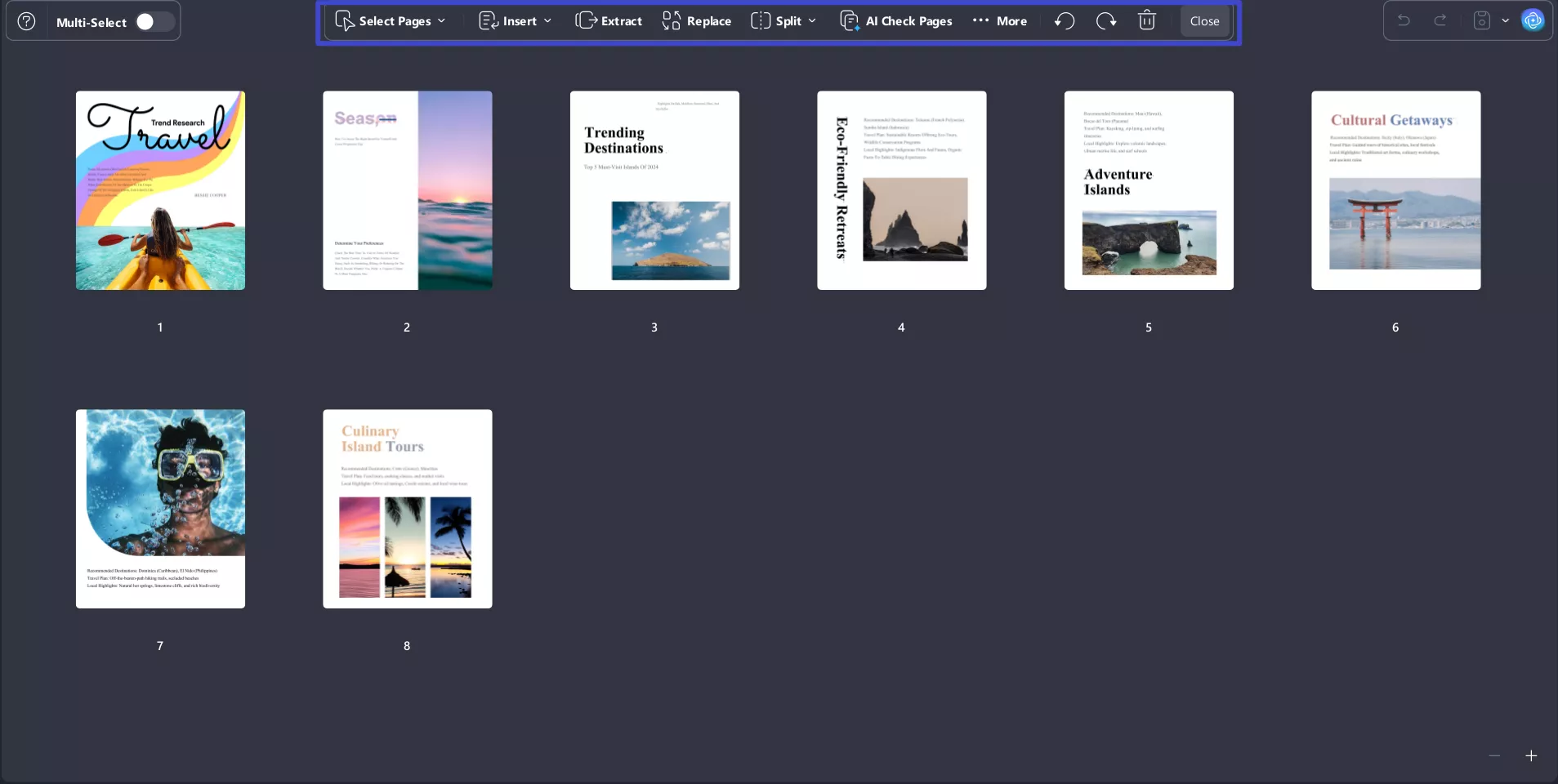Click the page number 4 label
This screenshot has height=784, width=1558.
[x=901, y=327]
